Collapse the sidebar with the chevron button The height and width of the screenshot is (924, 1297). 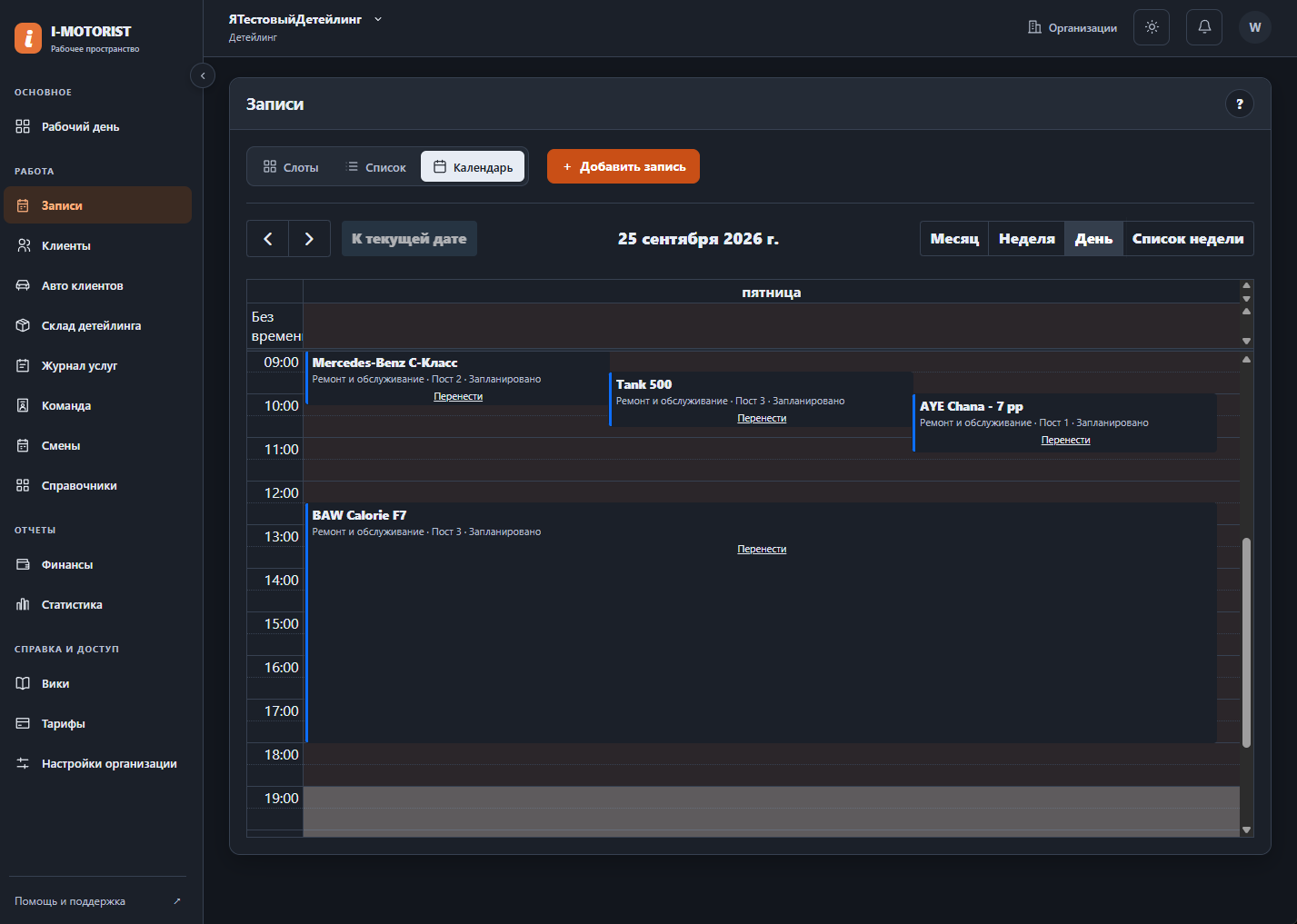point(203,75)
